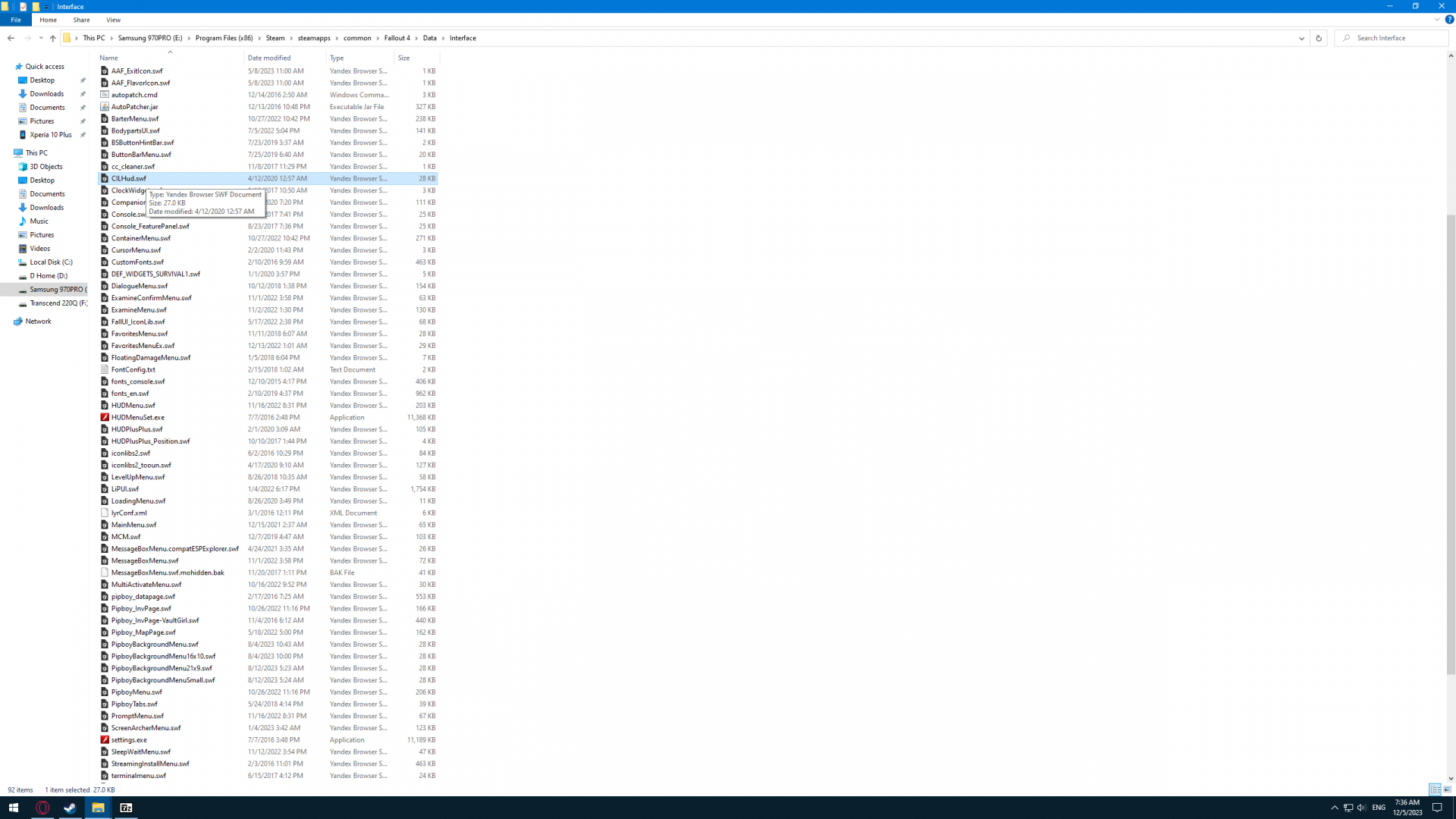Open the Help question mark icon
Viewport: 1456px width, 819px height.
[x=1449, y=20]
